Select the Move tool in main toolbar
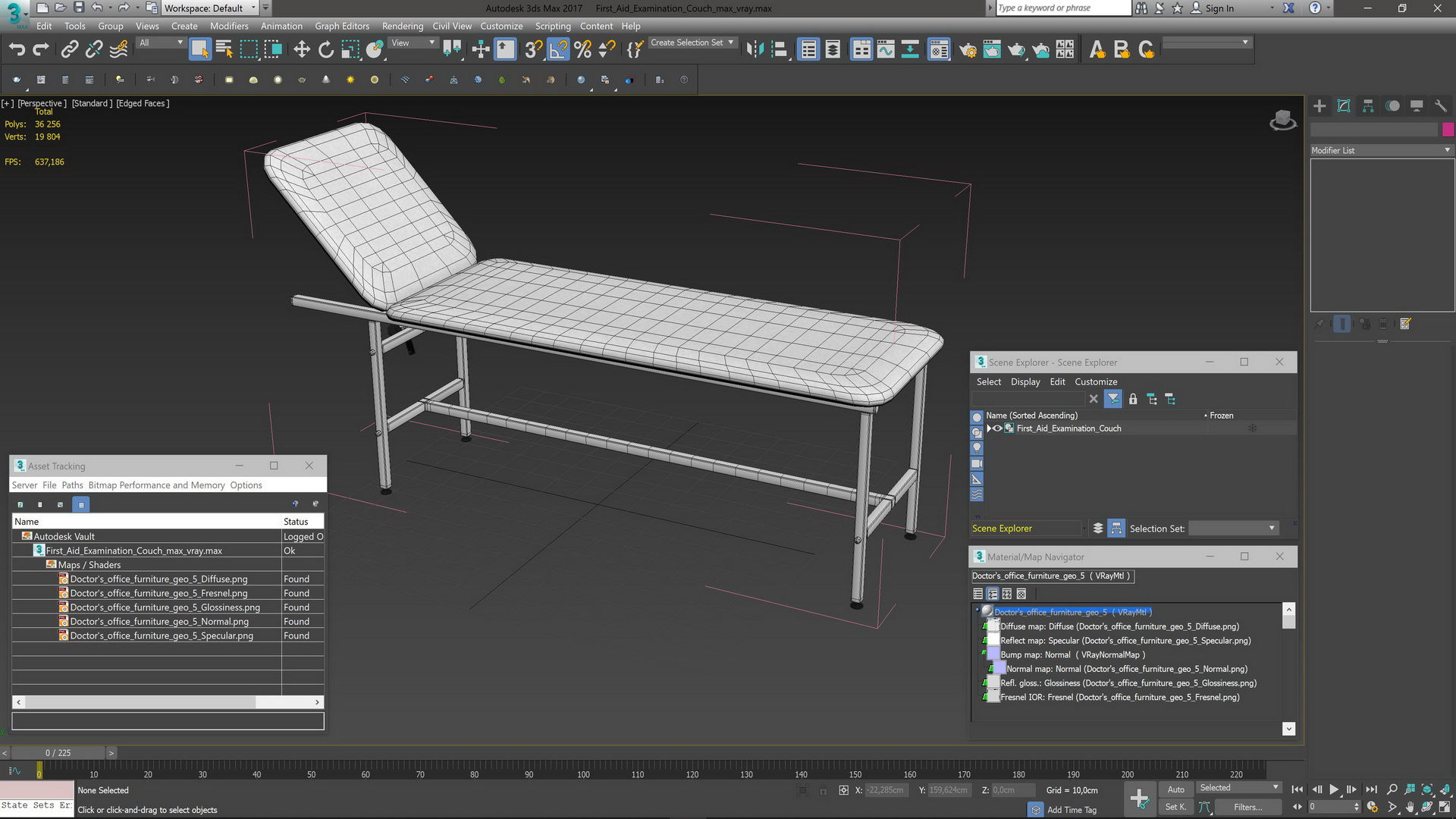The height and width of the screenshot is (819, 1456). tap(302, 50)
